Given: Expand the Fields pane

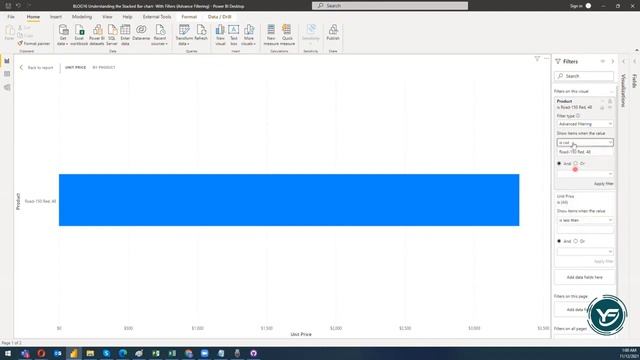Looking at the screenshot, I should [634, 61].
